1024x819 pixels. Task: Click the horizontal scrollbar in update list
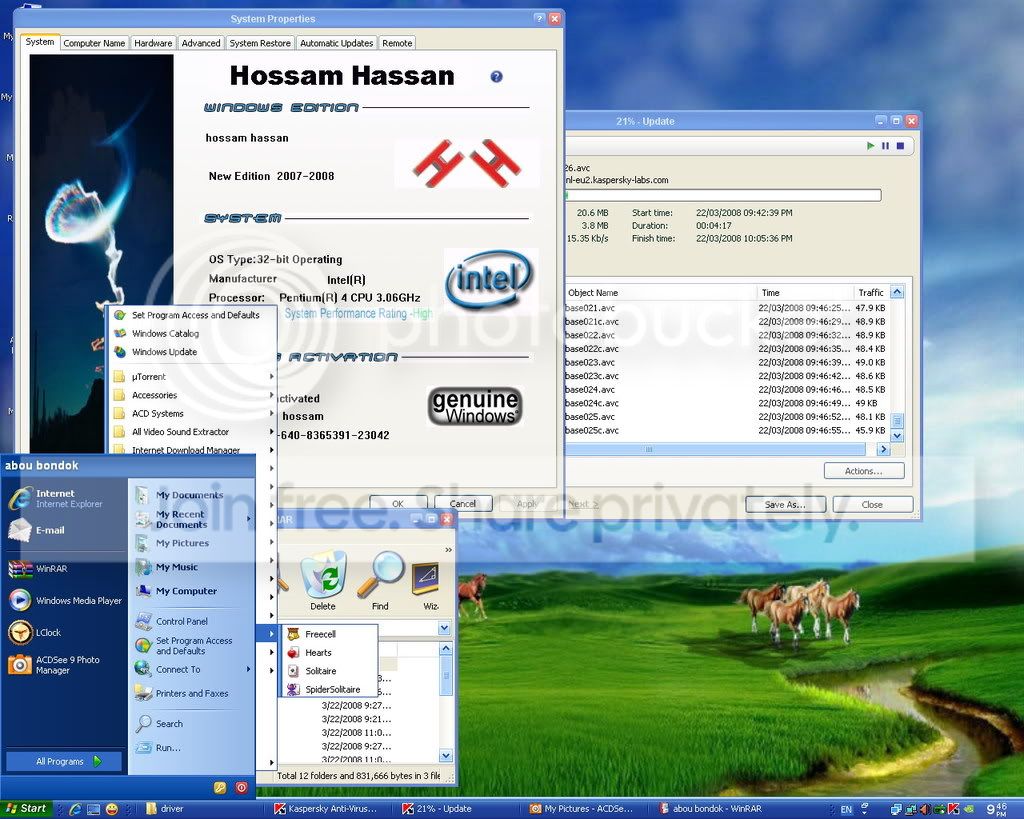[x=715, y=449]
